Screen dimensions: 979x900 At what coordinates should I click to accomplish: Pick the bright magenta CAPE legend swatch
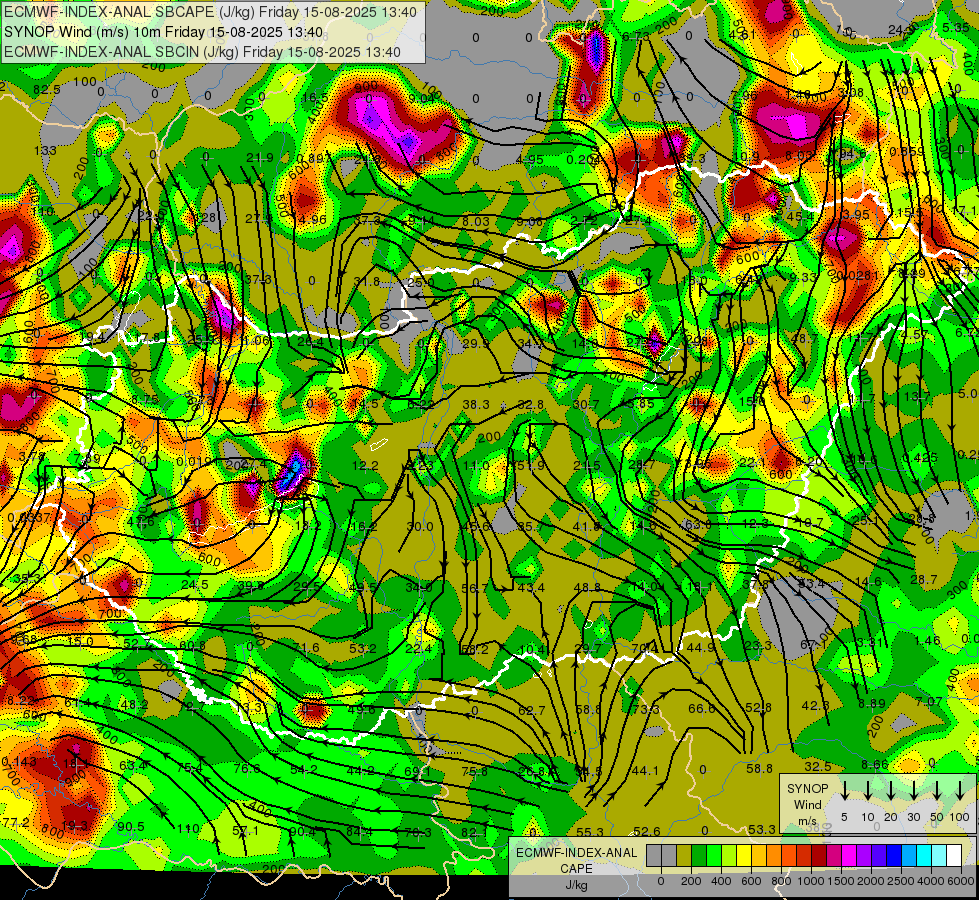point(849,856)
